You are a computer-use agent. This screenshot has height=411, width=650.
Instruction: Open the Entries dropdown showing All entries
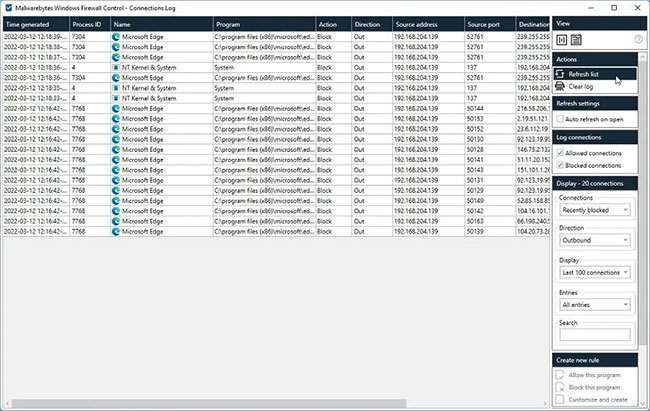(595, 305)
